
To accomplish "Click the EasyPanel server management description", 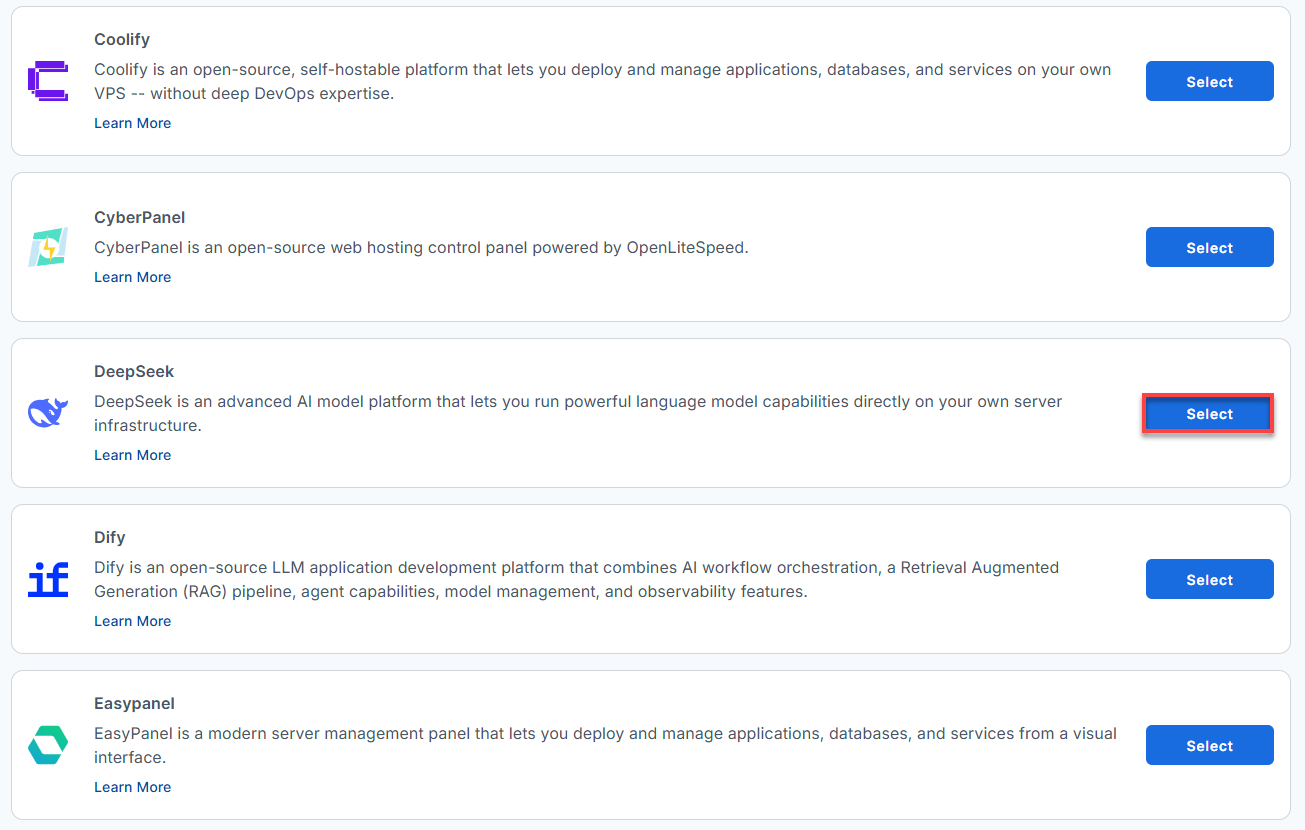I will coord(605,746).
